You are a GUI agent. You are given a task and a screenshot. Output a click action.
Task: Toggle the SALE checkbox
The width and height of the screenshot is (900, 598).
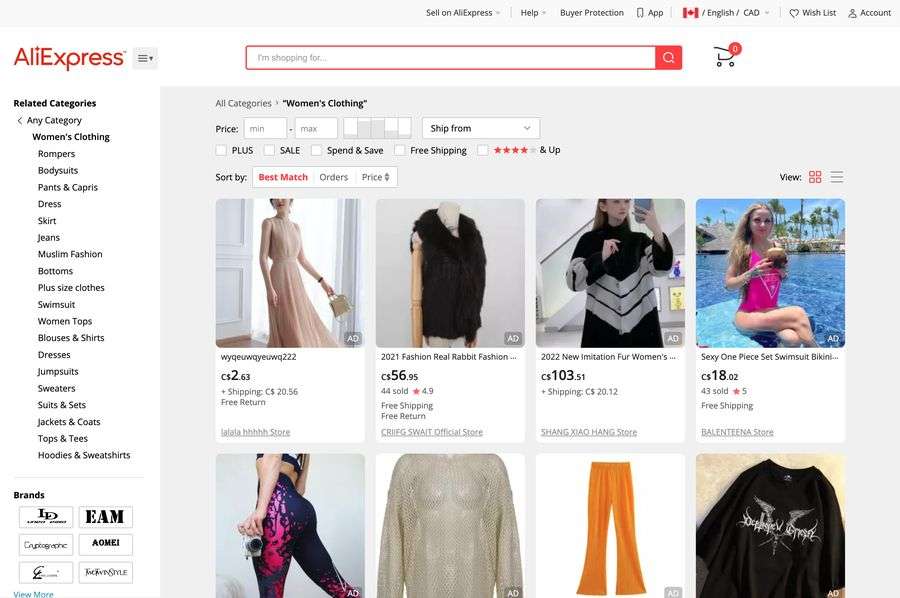pos(269,150)
